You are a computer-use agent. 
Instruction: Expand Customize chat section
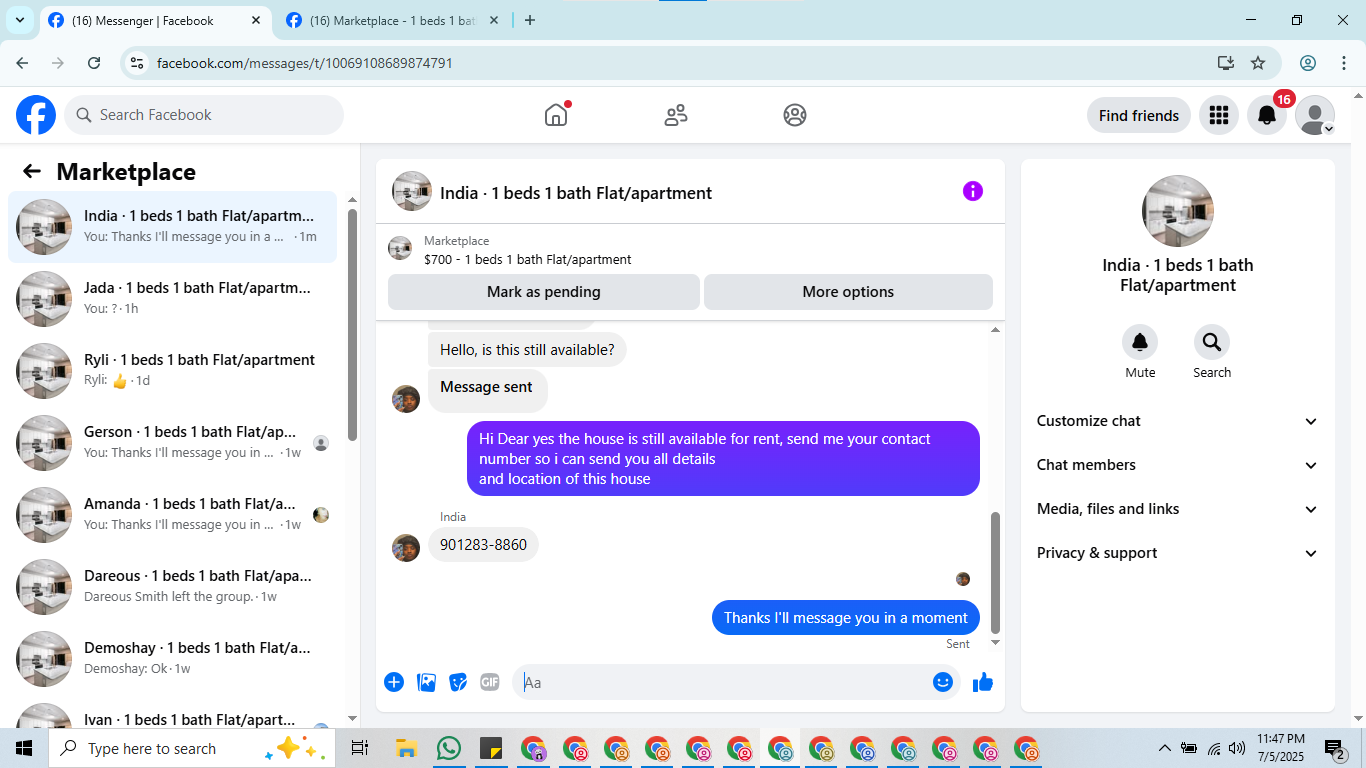click(1177, 421)
